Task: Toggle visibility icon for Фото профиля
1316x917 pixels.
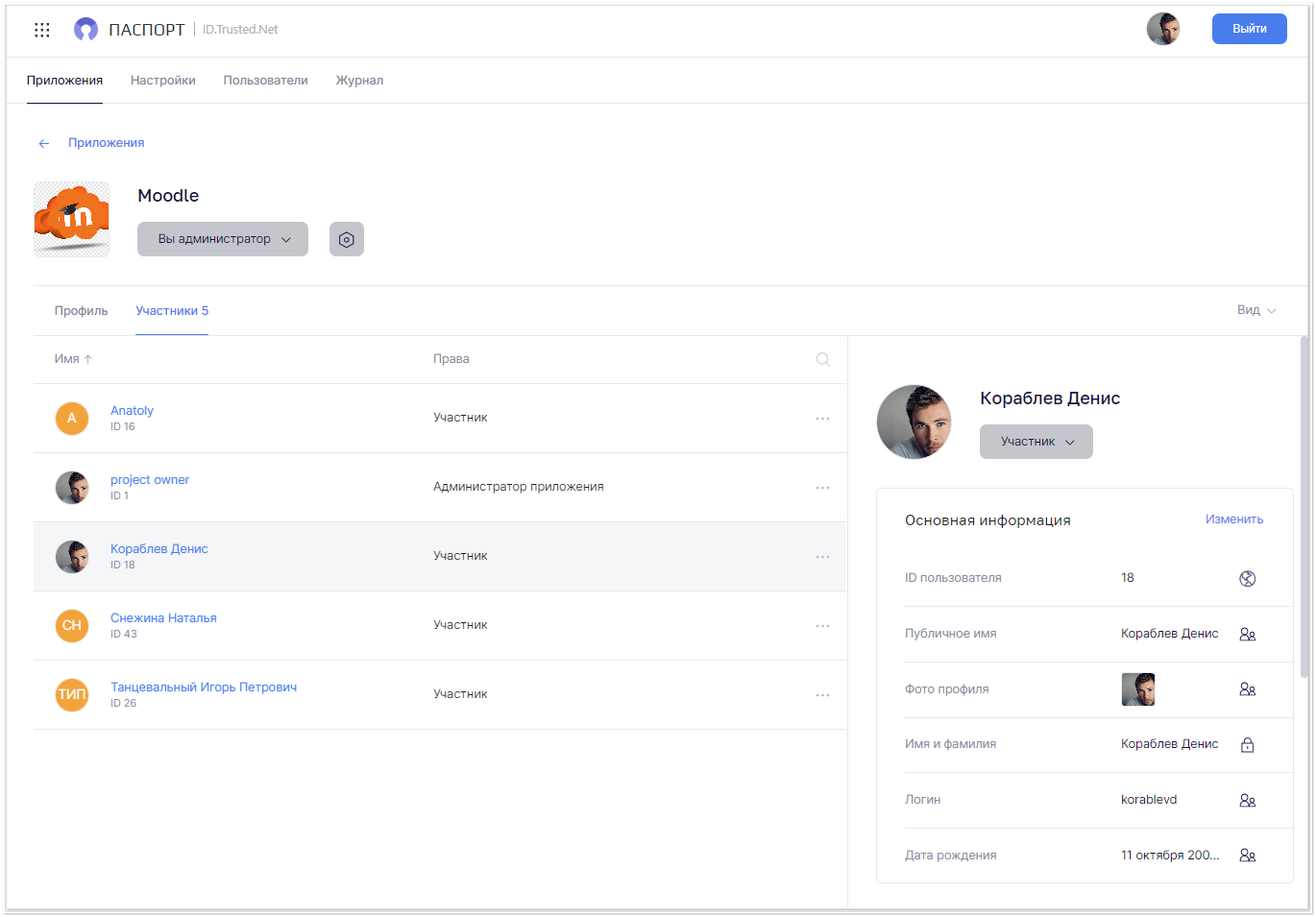Action: tap(1248, 689)
